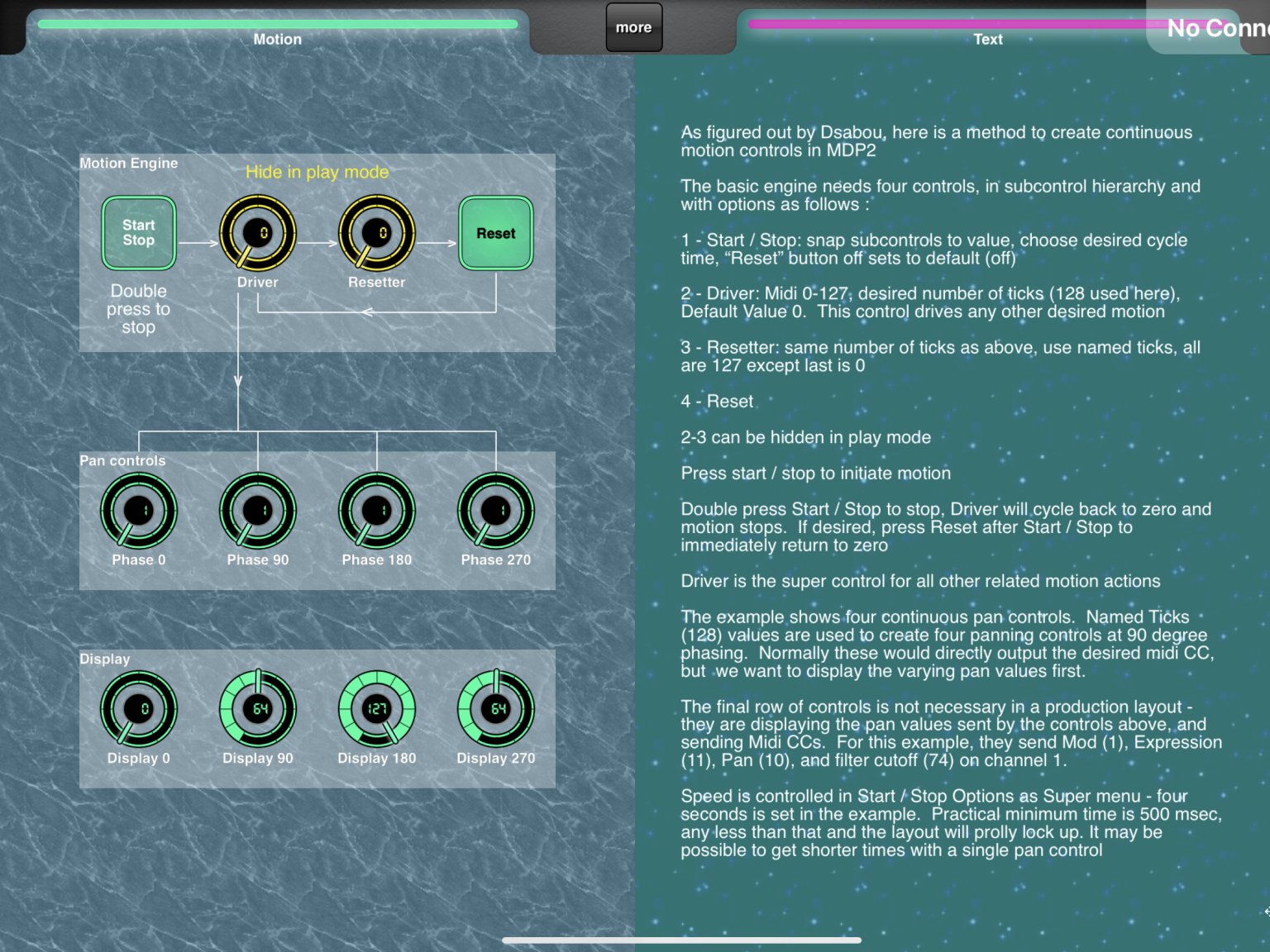
Task: Click the 'Double press to stop' label
Action: click(139, 309)
